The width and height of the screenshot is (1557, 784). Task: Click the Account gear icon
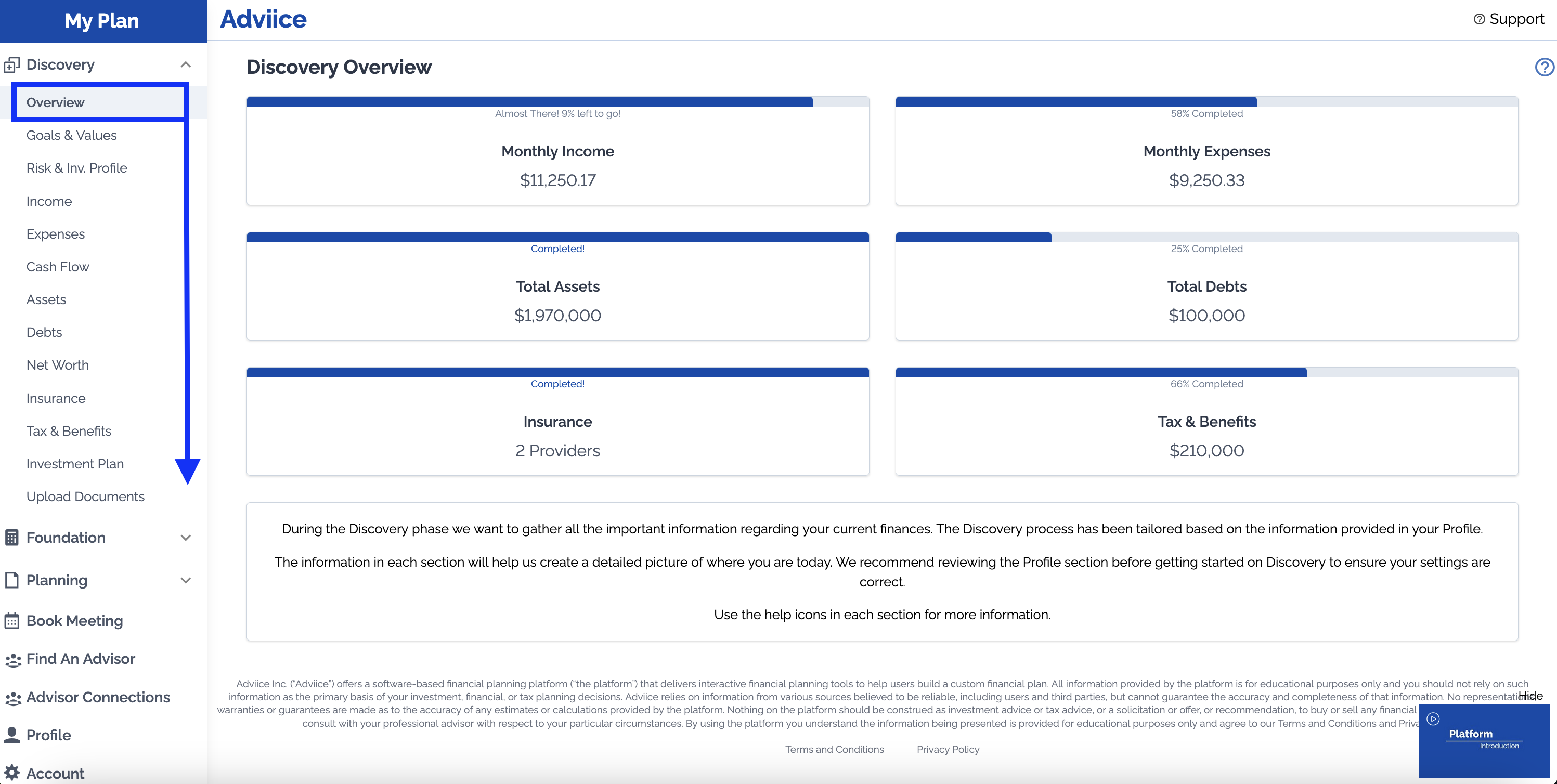11,773
